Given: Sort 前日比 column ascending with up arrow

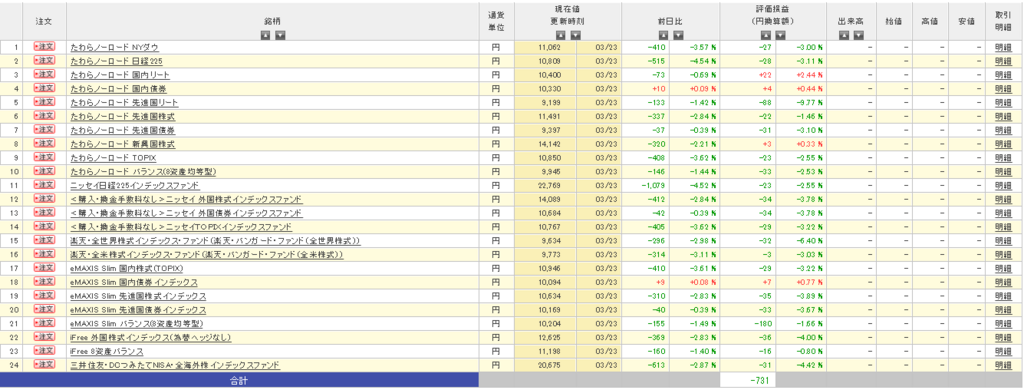Looking at the screenshot, I should (663, 35).
